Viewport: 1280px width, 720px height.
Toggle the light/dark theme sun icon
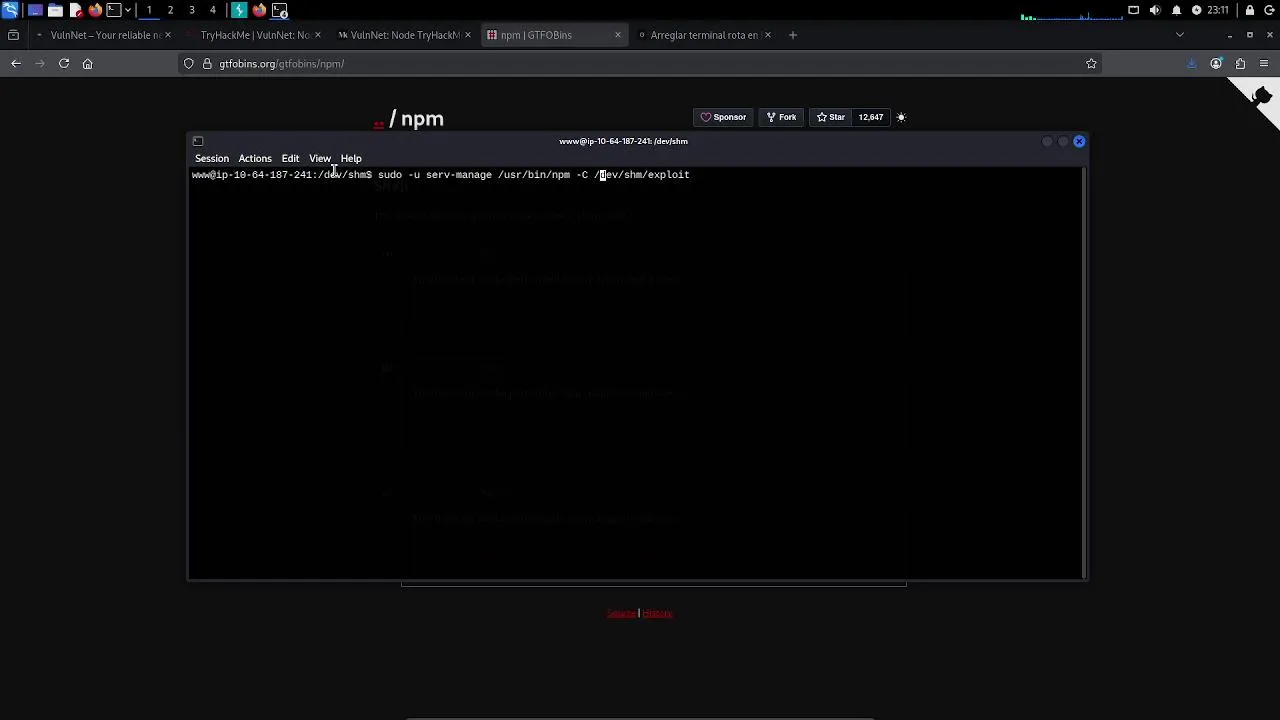click(901, 117)
